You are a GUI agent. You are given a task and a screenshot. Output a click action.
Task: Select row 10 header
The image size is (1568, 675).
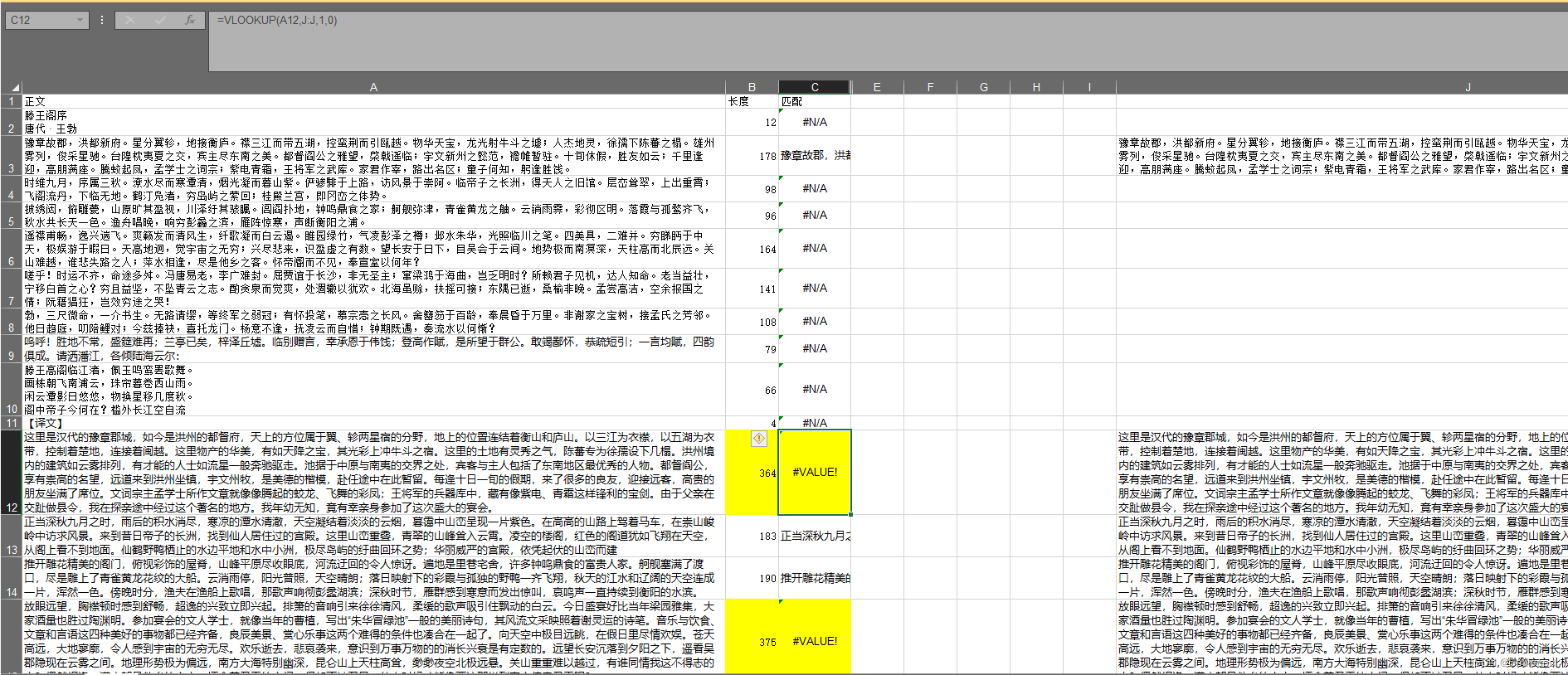(11, 389)
